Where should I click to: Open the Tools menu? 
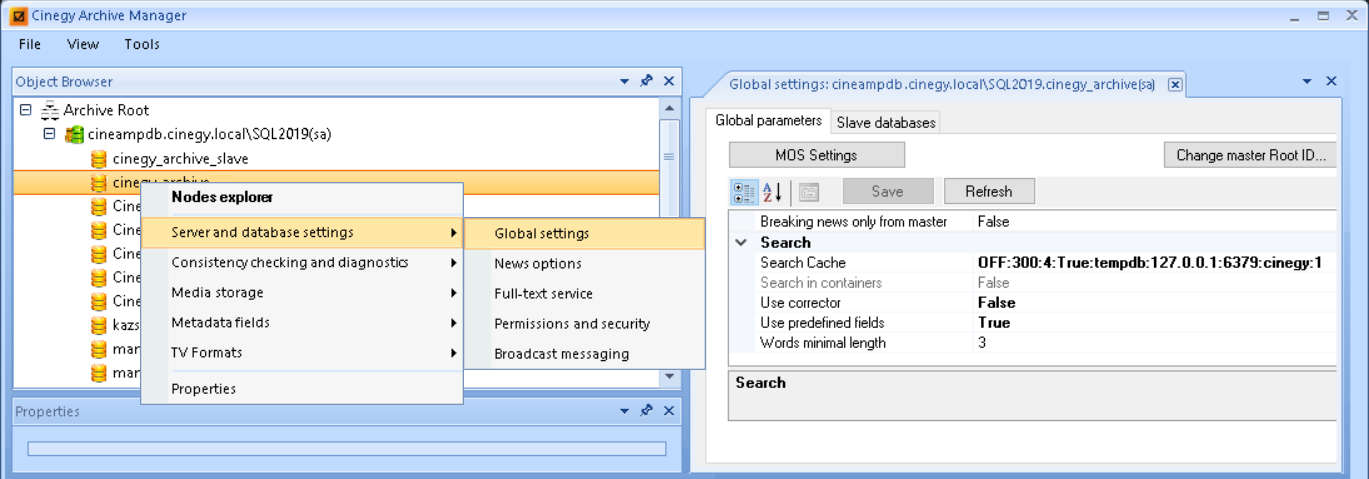(x=142, y=44)
